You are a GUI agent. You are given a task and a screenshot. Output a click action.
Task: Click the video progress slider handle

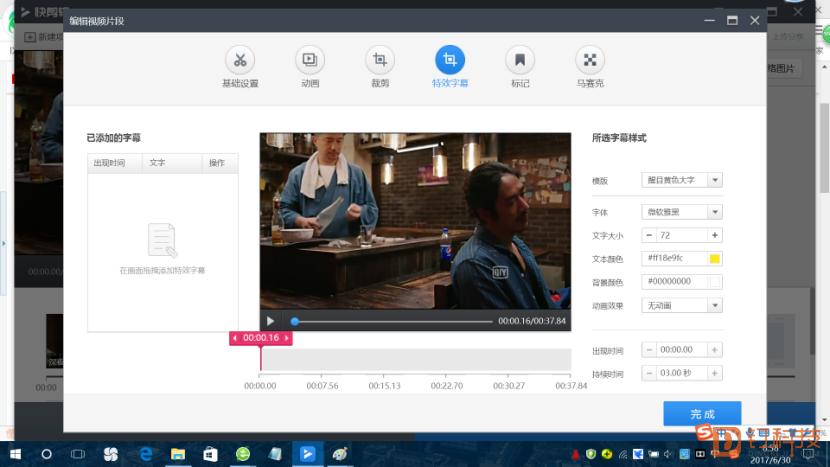coord(295,321)
